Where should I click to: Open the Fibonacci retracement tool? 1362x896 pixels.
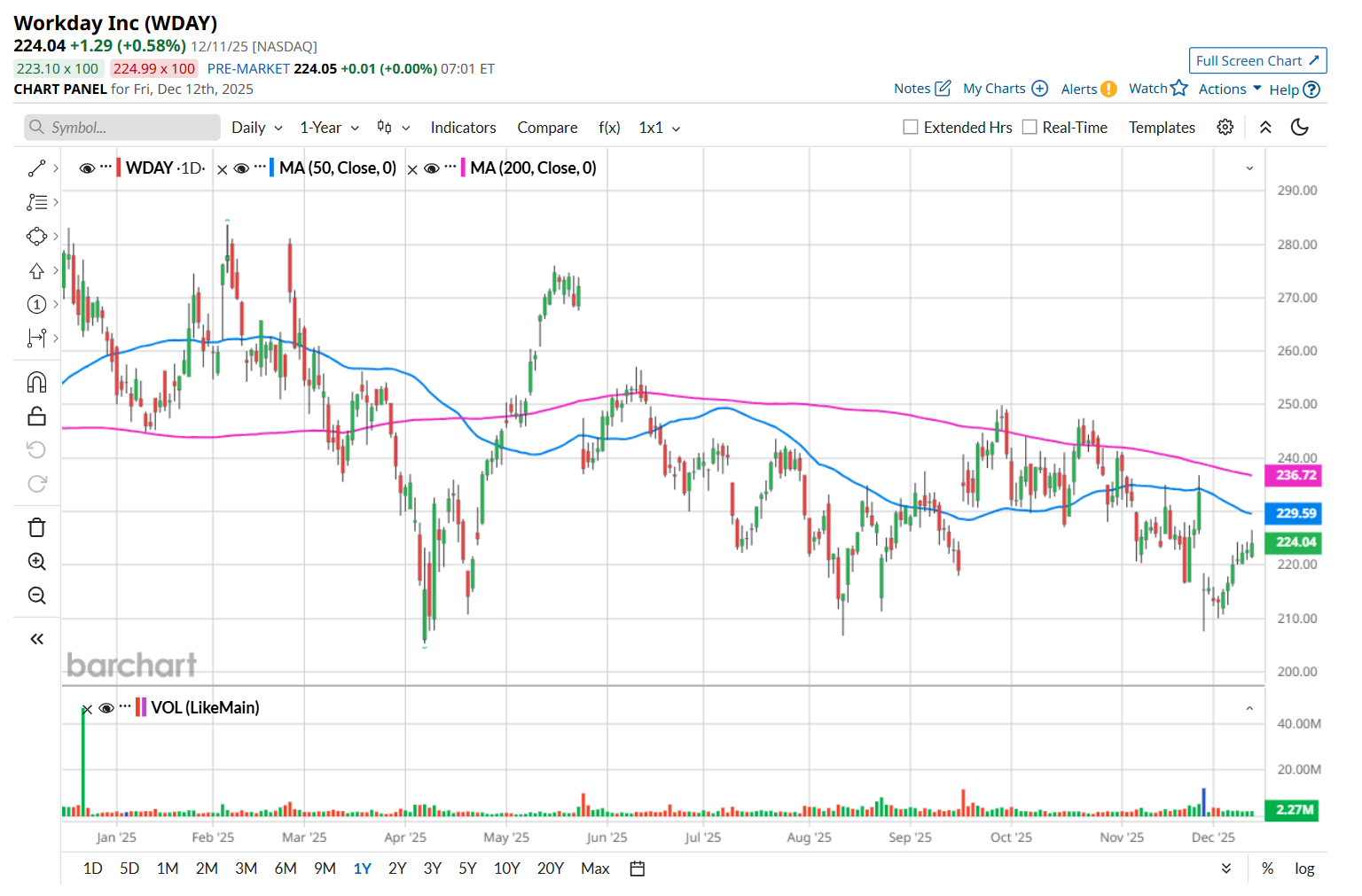pos(36,202)
